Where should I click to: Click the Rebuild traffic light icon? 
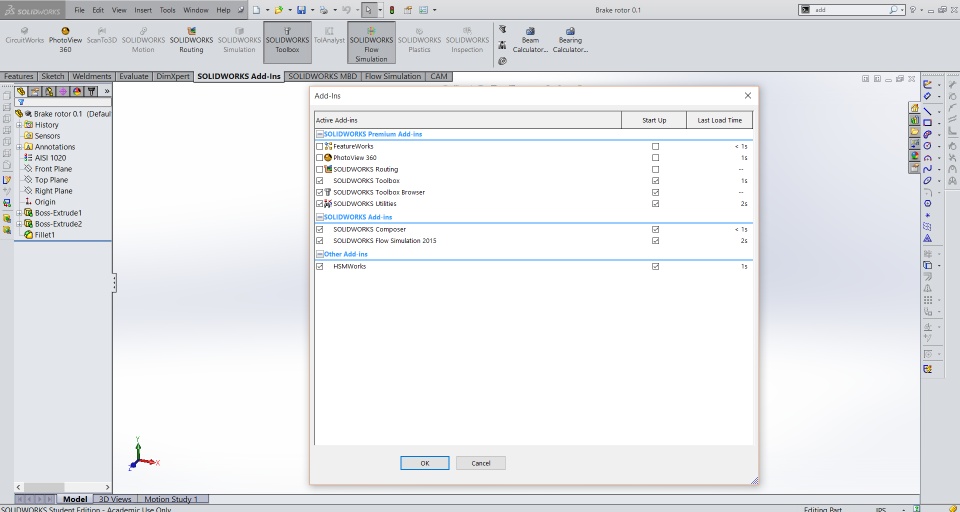pos(392,10)
